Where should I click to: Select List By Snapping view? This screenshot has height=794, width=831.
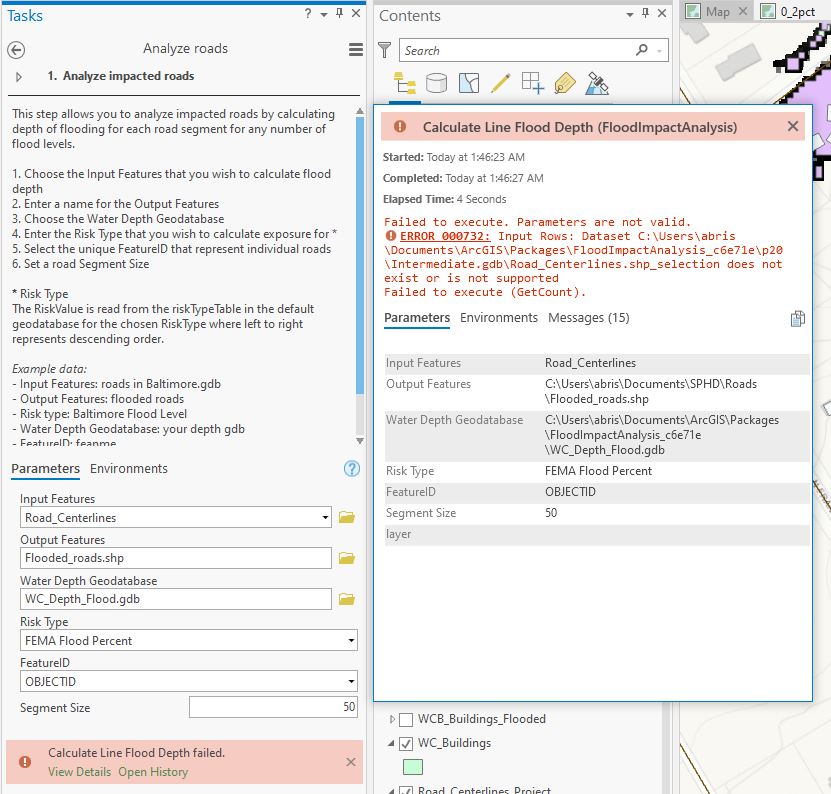pyautogui.click(x=531, y=83)
